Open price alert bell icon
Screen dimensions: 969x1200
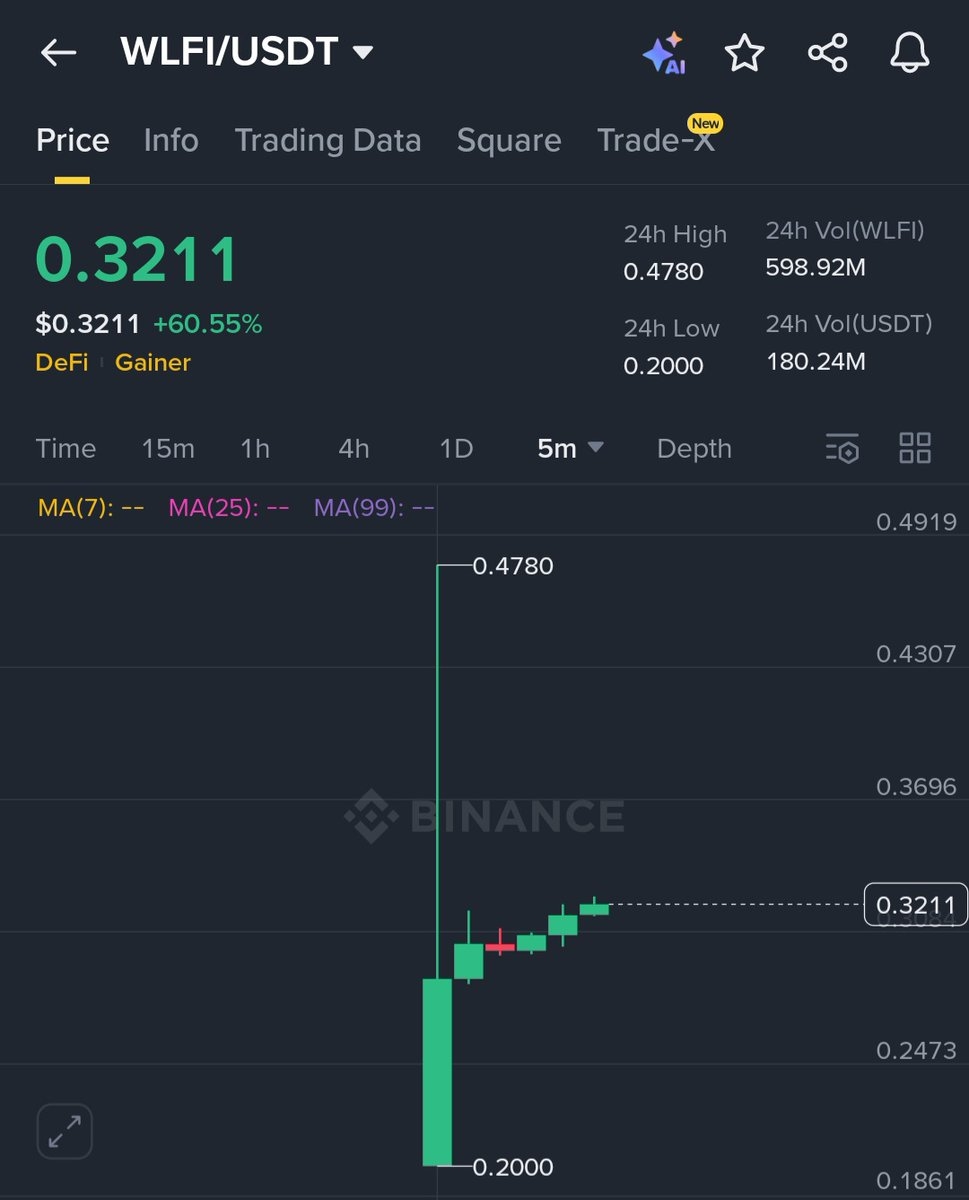tap(909, 53)
